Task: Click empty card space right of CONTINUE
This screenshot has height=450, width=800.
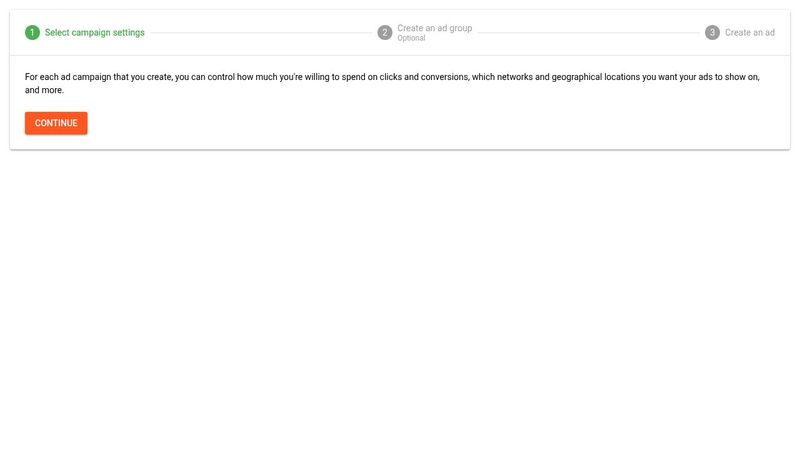Action: point(400,123)
